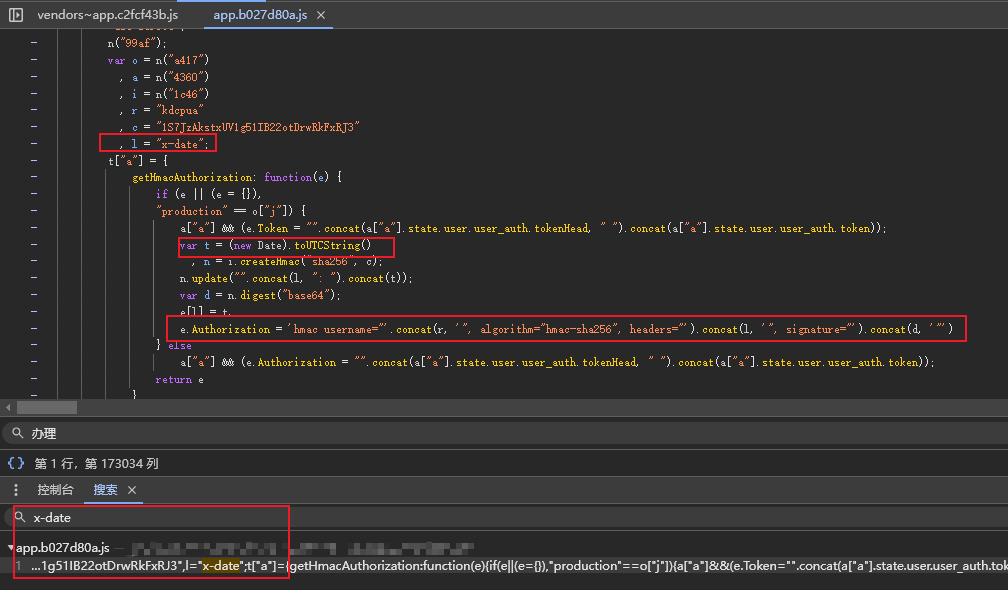Close the 搜索 search tab
The width and height of the screenshot is (1008, 590).
pos(132,490)
